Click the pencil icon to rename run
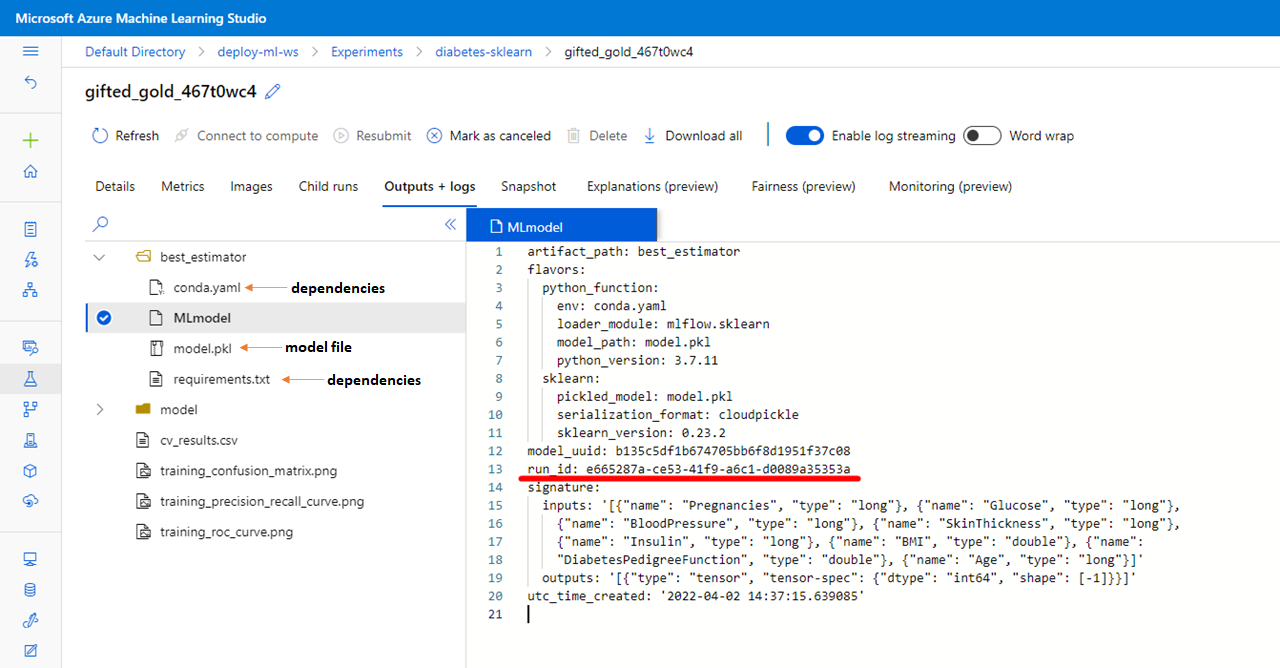The image size is (1280, 668). [273, 92]
